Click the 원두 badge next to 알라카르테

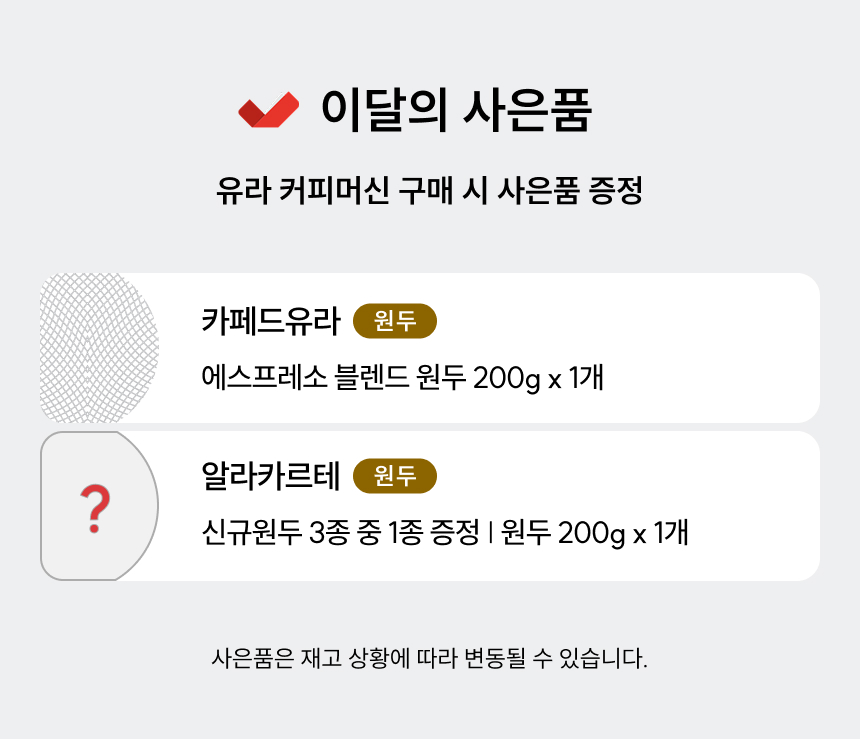click(395, 476)
